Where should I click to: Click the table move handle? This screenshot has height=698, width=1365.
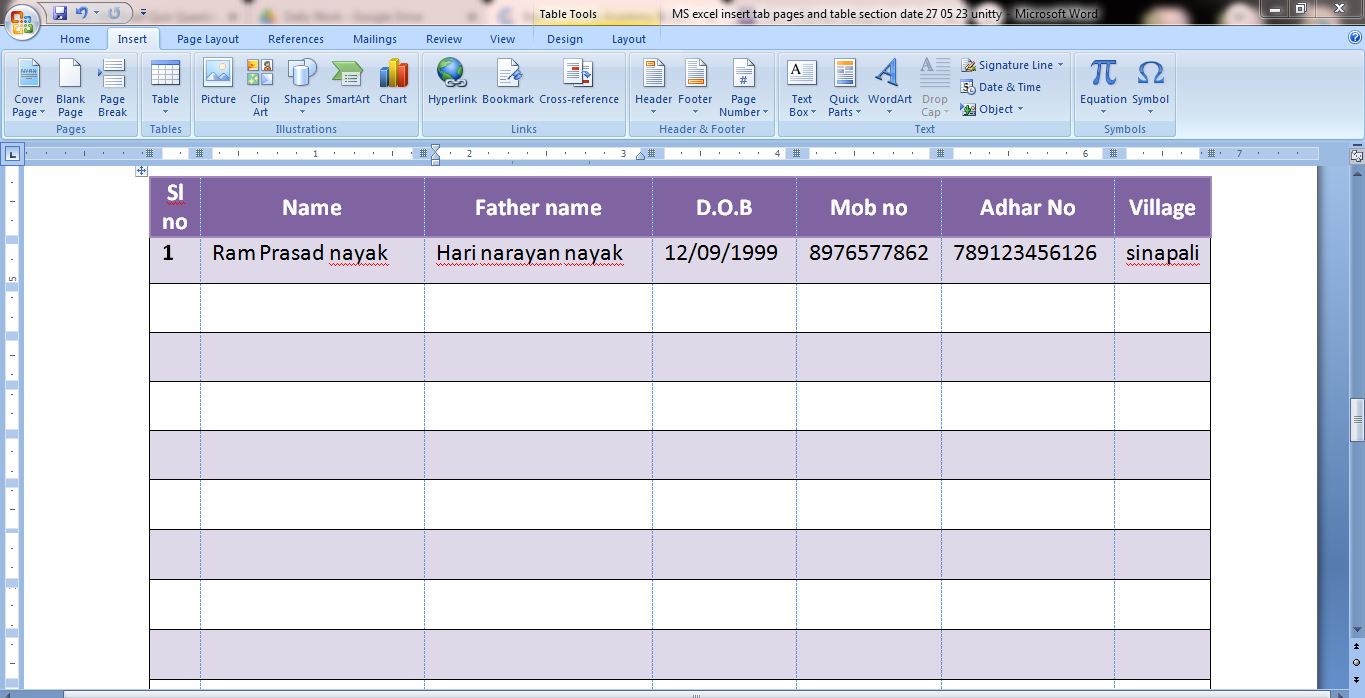click(142, 171)
